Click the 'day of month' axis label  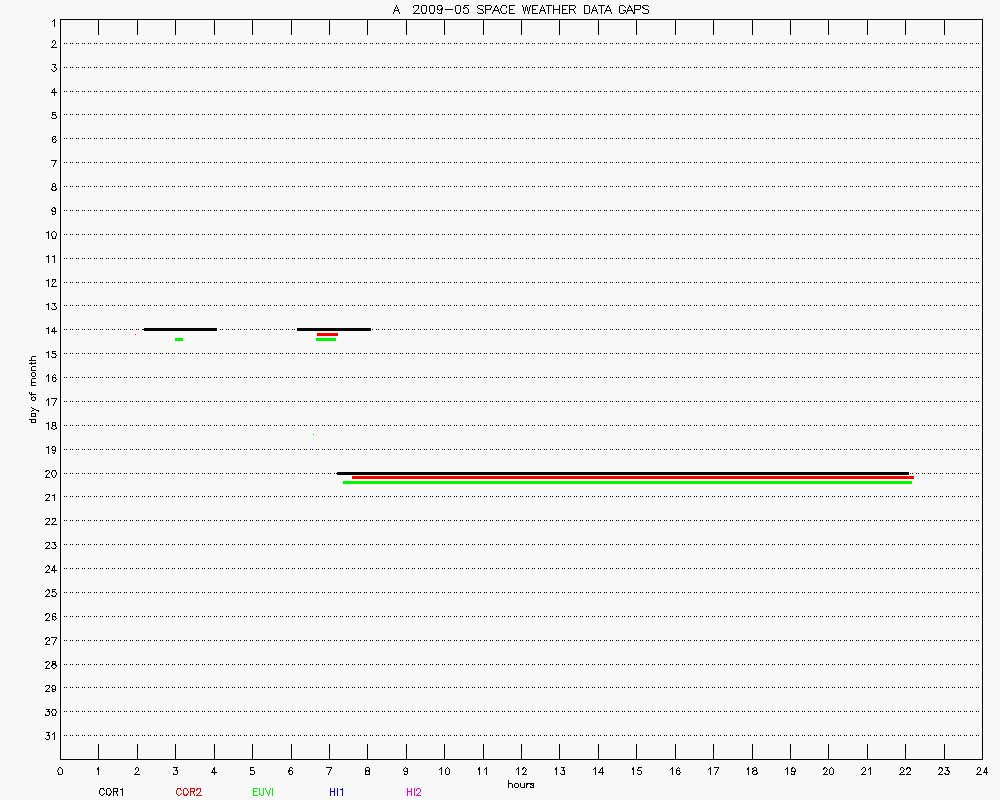(x=34, y=388)
